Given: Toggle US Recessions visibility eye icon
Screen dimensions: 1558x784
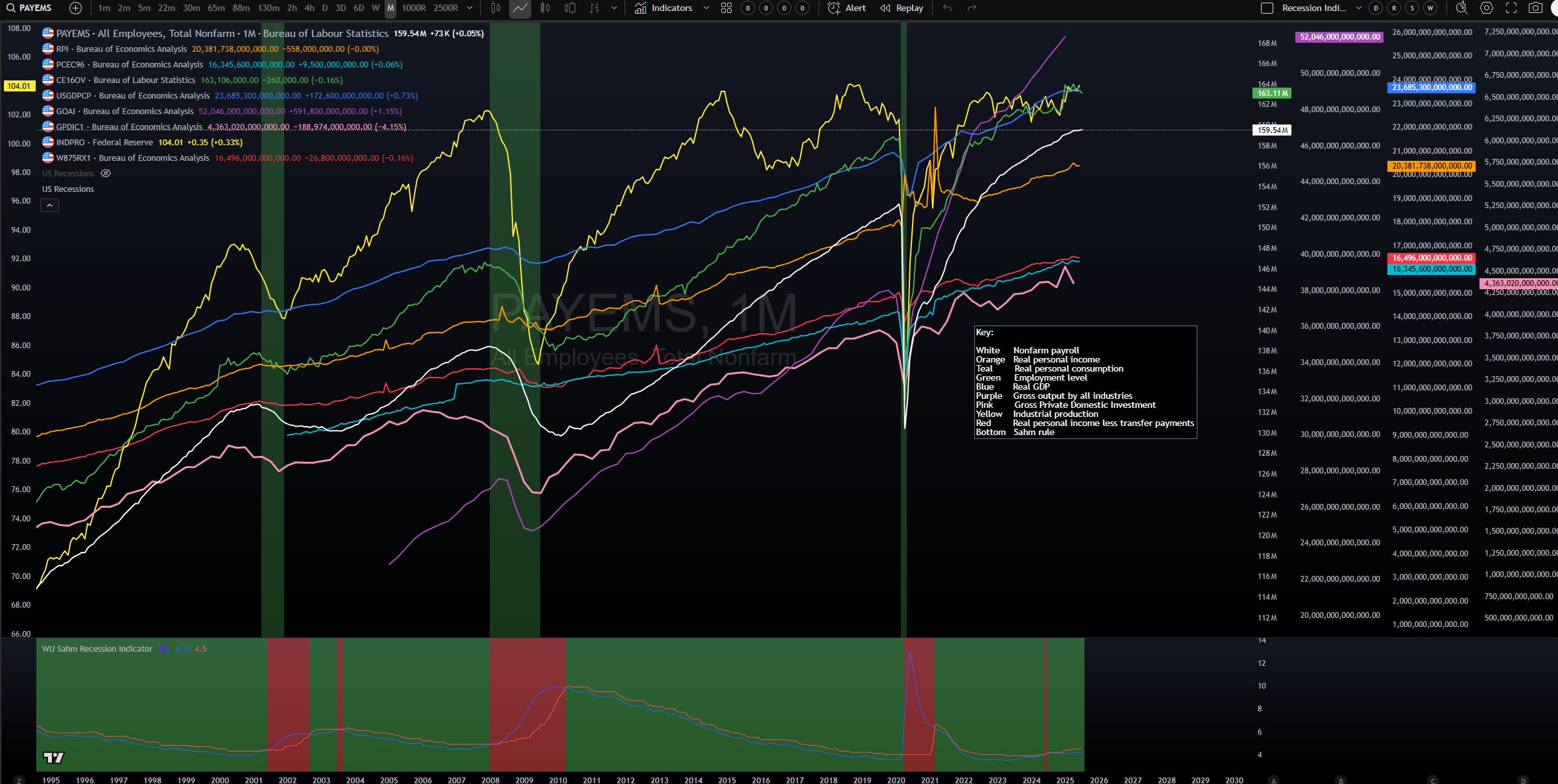Looking at the screenshot, I should pos(106,174).
